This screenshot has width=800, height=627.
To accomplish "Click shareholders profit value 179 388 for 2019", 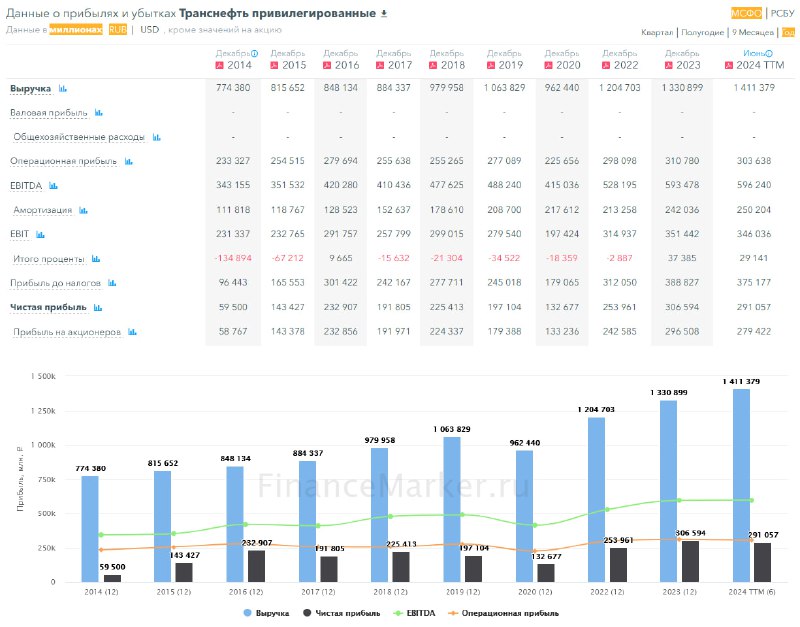I will tap(504, 332).
